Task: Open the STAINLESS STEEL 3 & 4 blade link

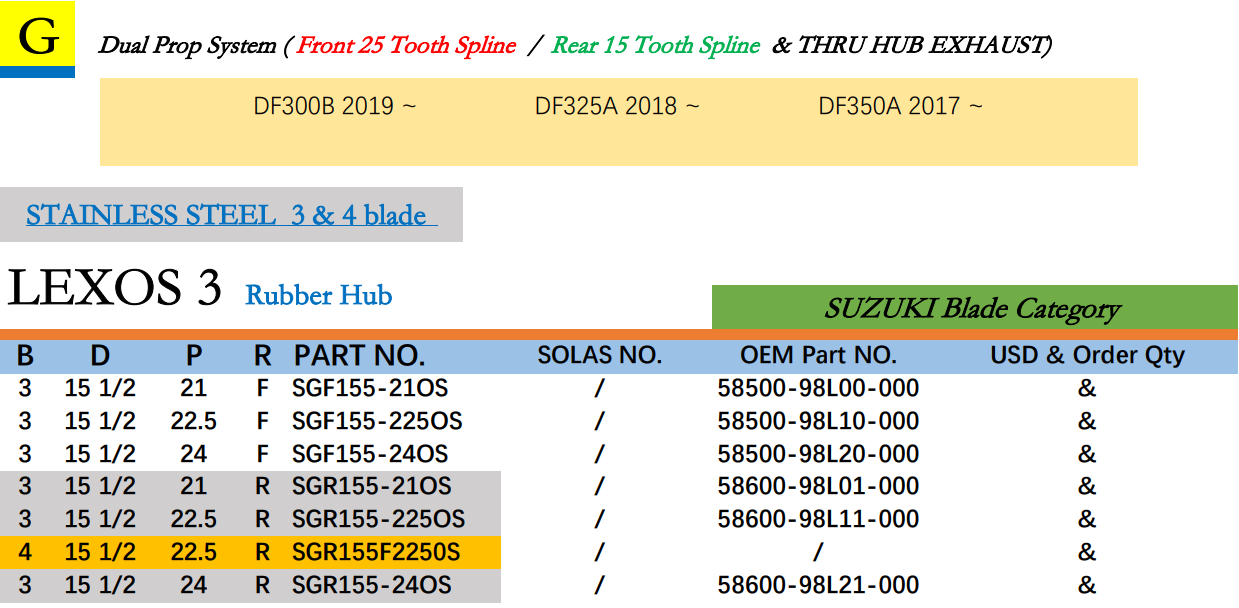Action: tap(231, 215)
